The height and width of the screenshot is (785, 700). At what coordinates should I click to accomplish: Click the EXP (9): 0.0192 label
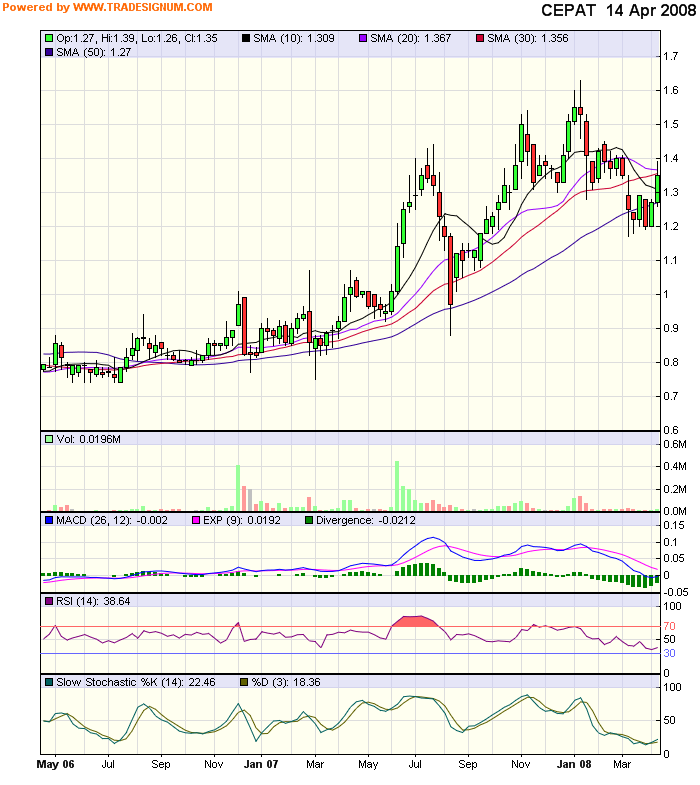tap(242, 520)
